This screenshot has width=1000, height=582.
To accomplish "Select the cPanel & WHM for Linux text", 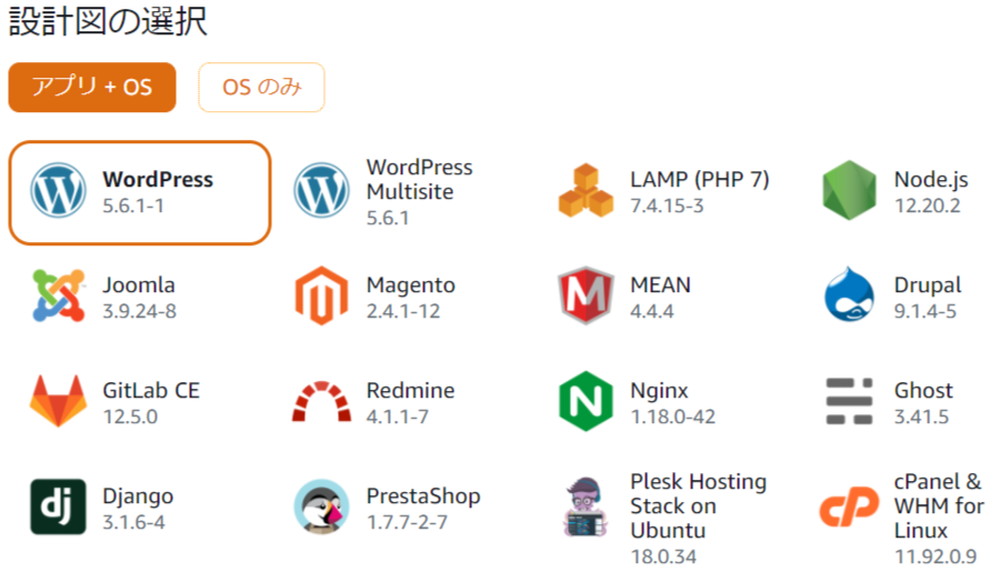I will [939, 506].
